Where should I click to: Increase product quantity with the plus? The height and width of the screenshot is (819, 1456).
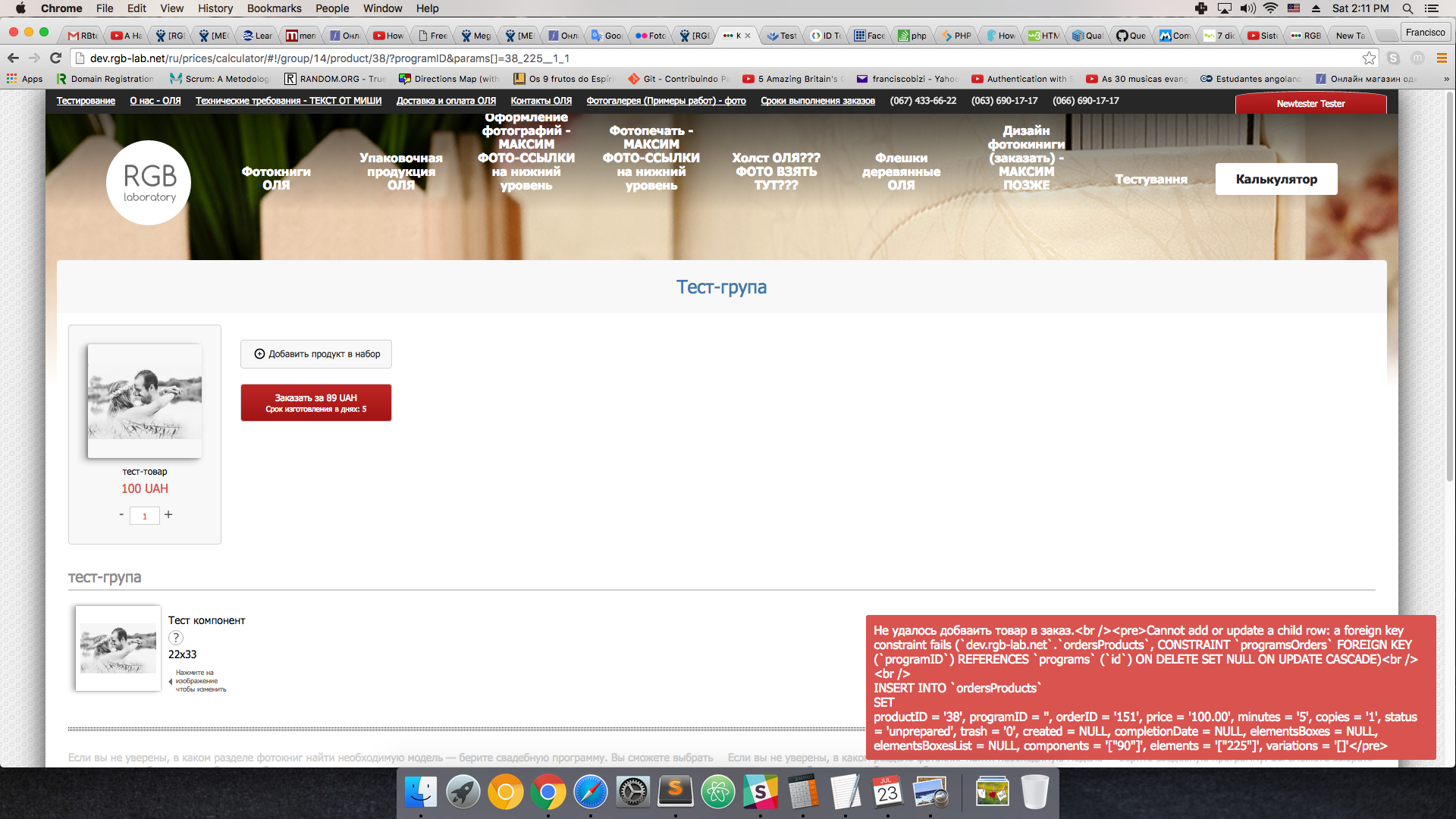tap(168, 514)
